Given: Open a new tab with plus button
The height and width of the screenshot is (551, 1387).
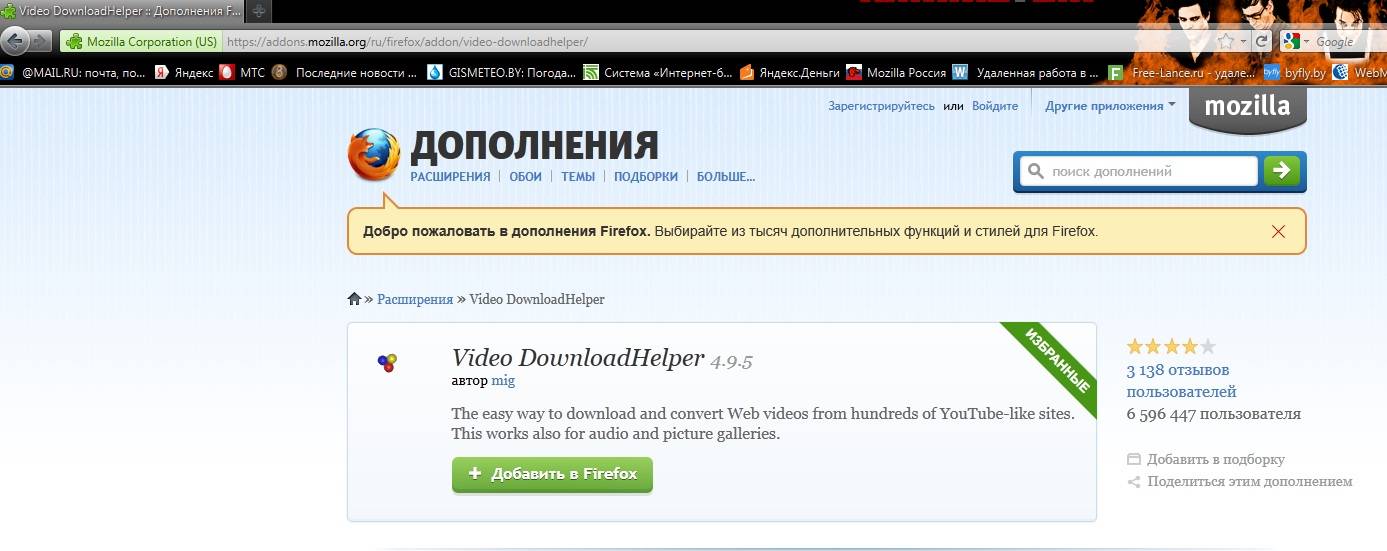Looking at the screenshot, I should coord(258,11).
